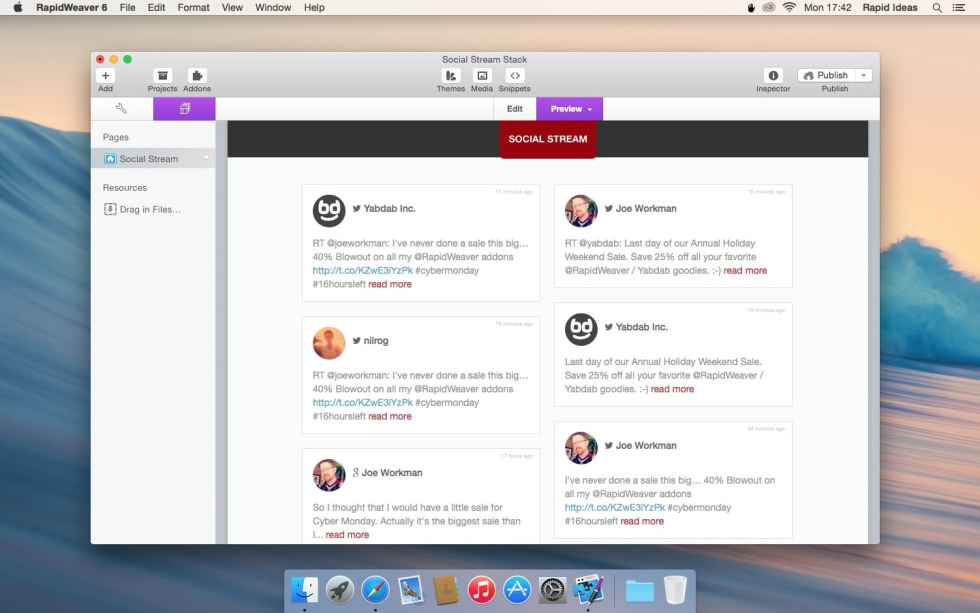Click the Resources sidebar heading
The width and height of the screenshot is (980, 613).
tap(125, 187)
